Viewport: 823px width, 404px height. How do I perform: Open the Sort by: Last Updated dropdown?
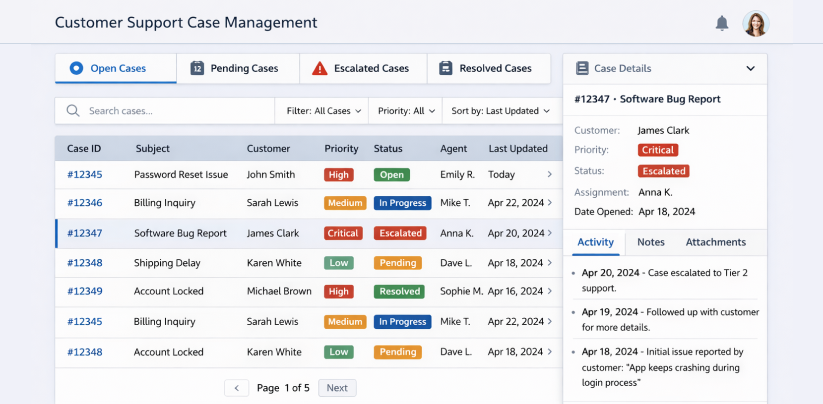click(499, 111)
